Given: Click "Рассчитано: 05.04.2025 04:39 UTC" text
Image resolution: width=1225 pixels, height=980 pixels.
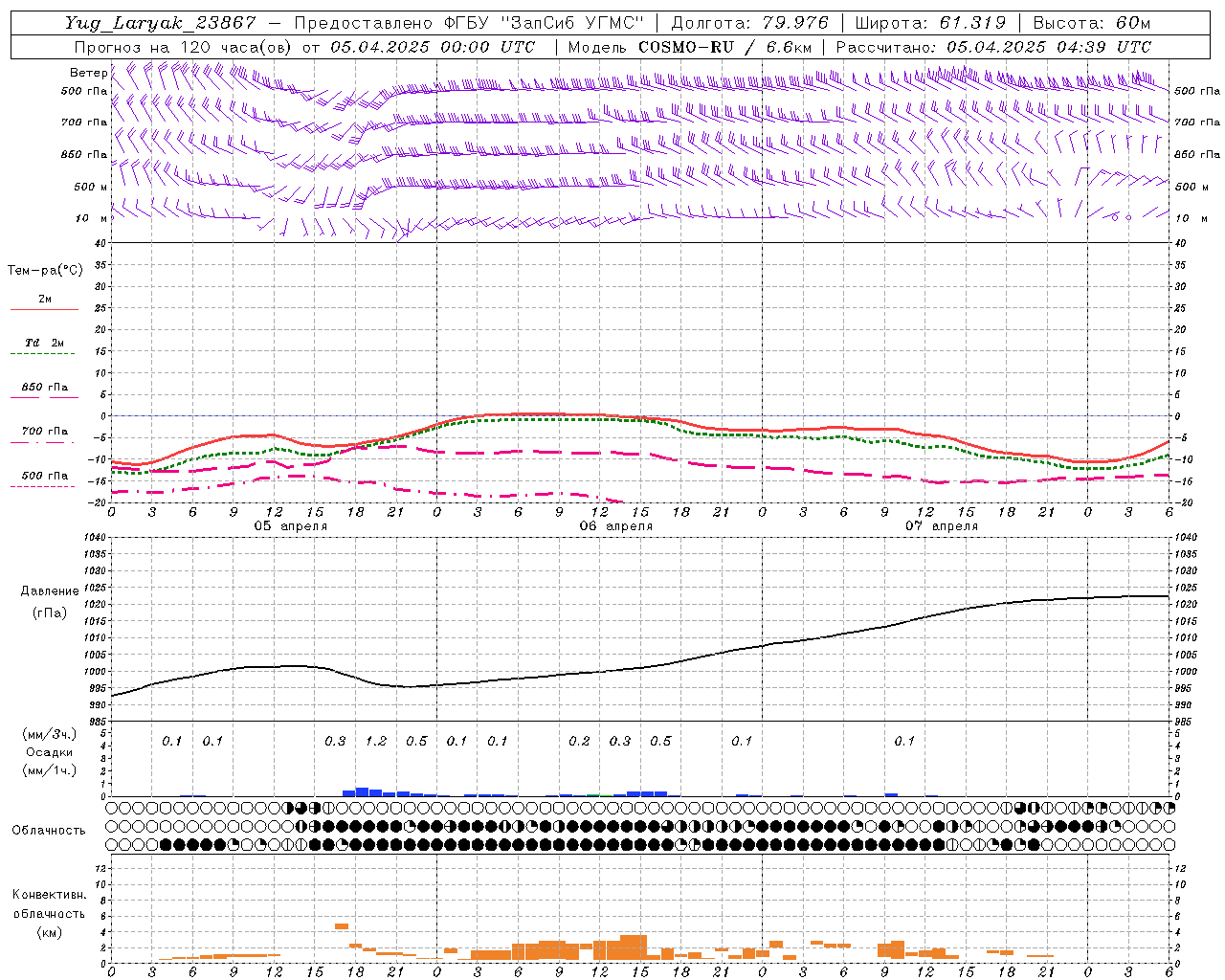Looking at the screenshot, I should (993, 47).
